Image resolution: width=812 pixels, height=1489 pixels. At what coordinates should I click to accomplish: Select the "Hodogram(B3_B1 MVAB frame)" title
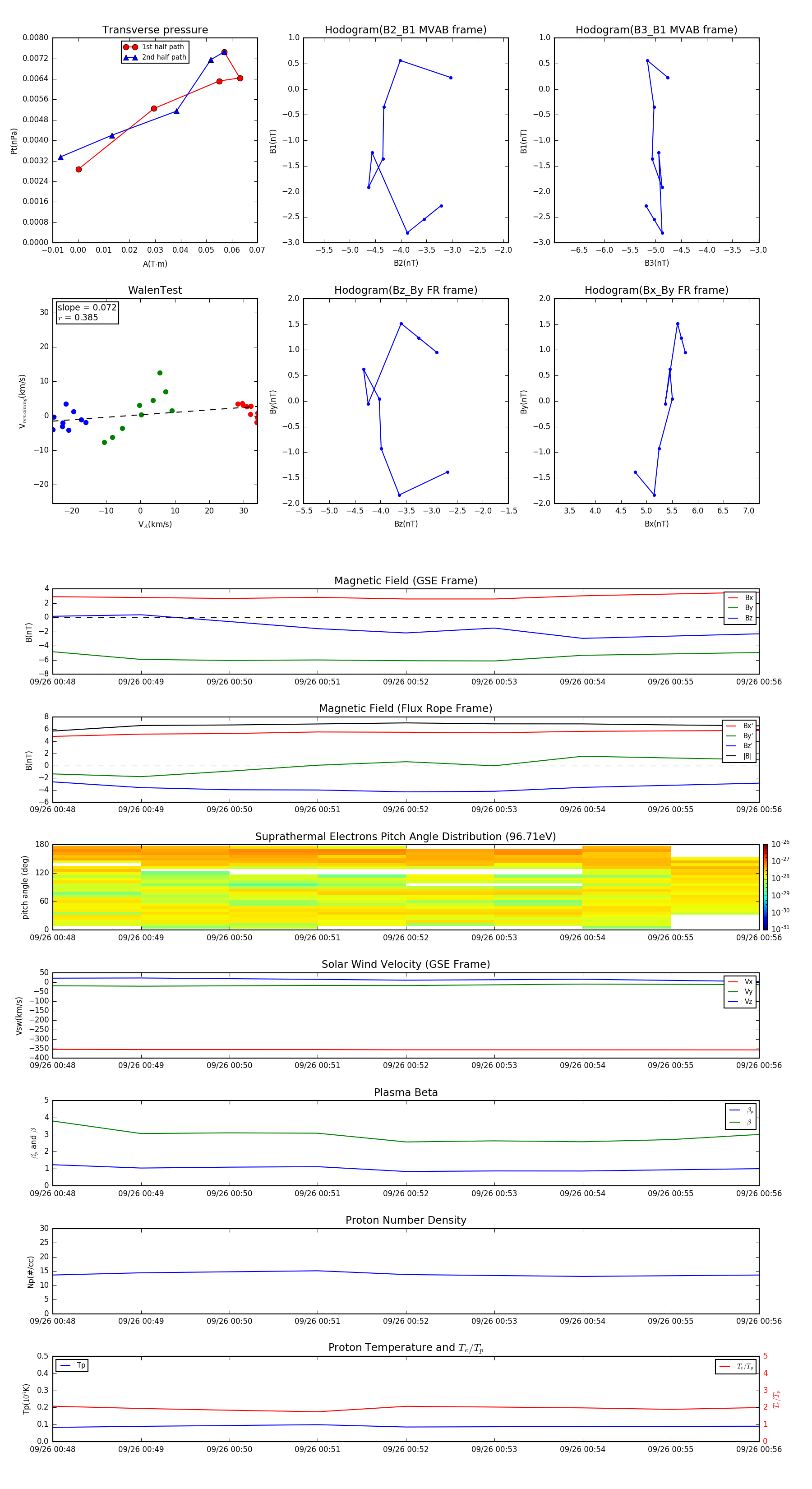[656, 30]
